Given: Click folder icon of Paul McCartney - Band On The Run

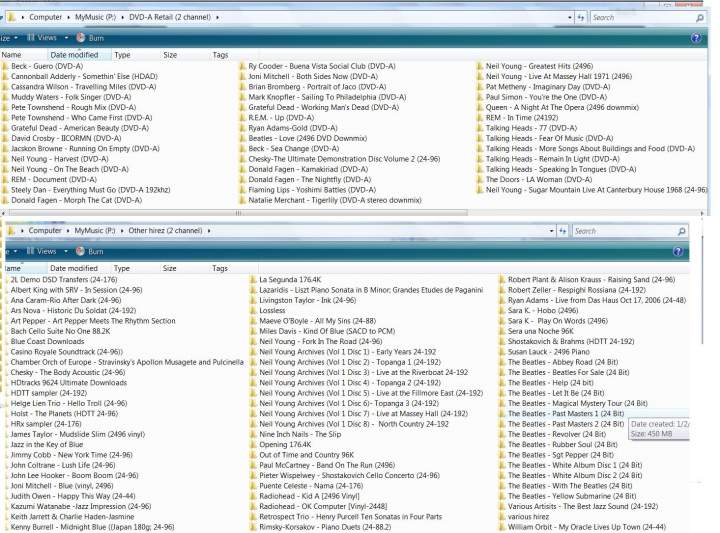Looking at the screenshot, I should [x=253, y=465].
